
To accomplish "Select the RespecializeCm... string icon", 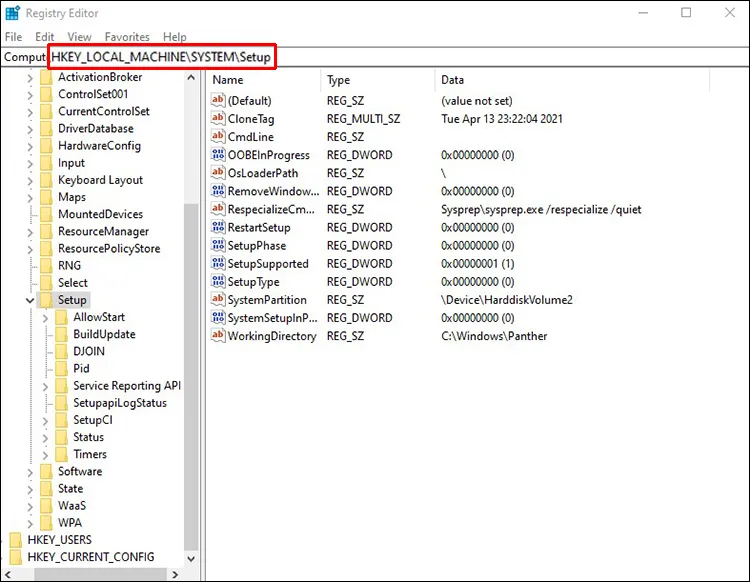I will tap(218, 209).
